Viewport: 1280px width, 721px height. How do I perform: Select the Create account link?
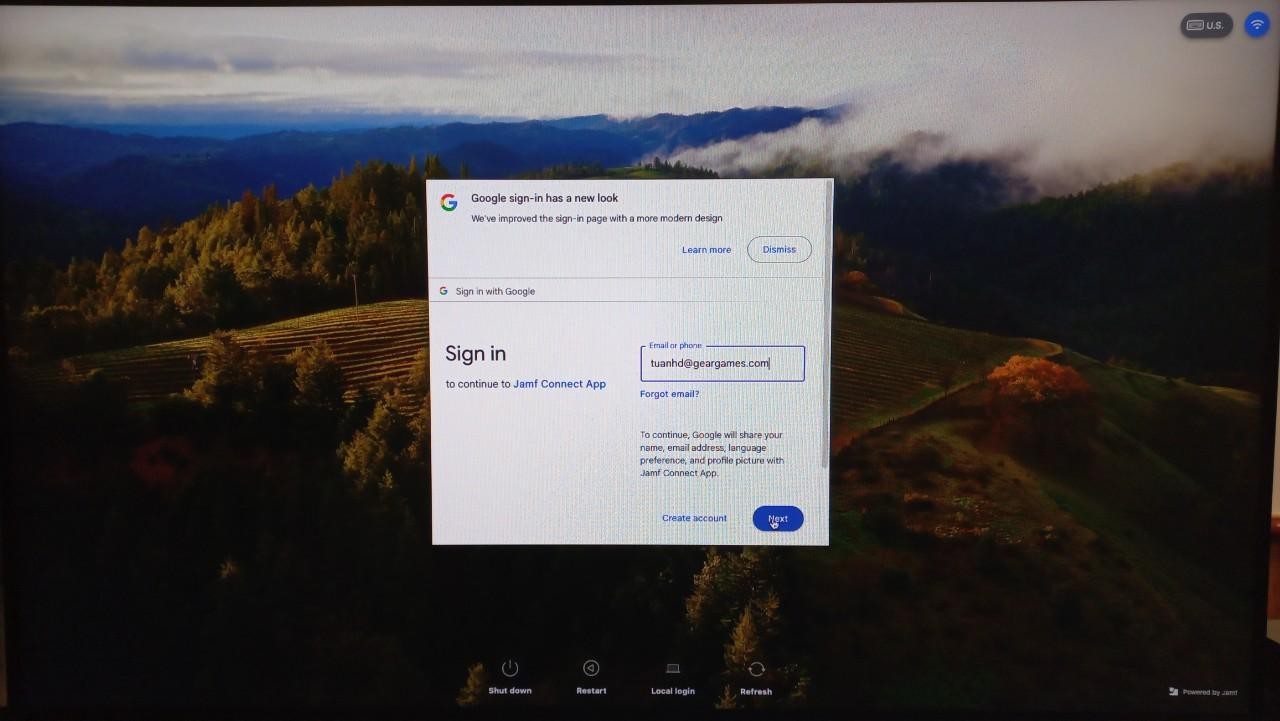click(x=694, y=518)
